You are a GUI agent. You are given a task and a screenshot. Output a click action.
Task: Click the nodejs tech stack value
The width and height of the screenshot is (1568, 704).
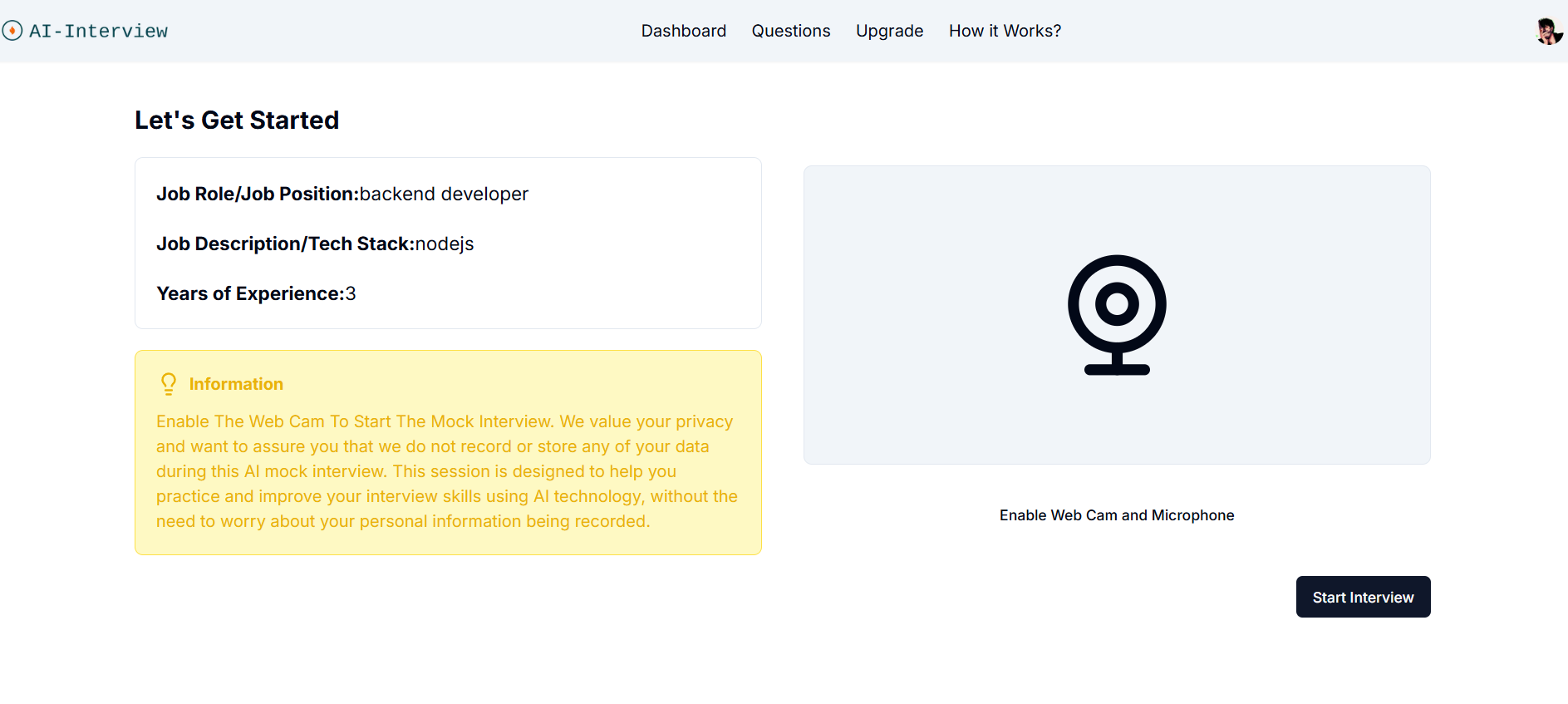(445, 244)
